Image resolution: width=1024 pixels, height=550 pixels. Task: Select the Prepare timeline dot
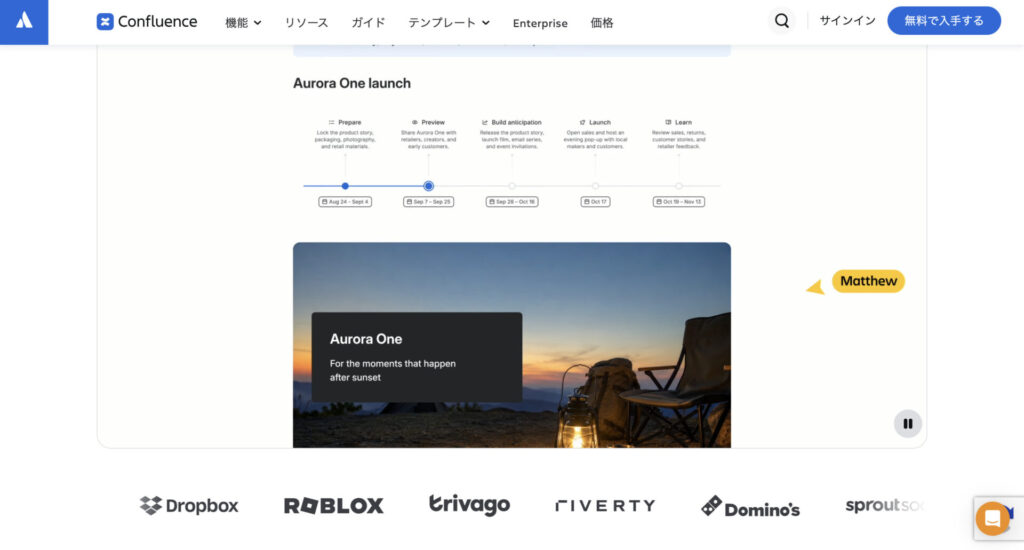[x=345, y=186]
